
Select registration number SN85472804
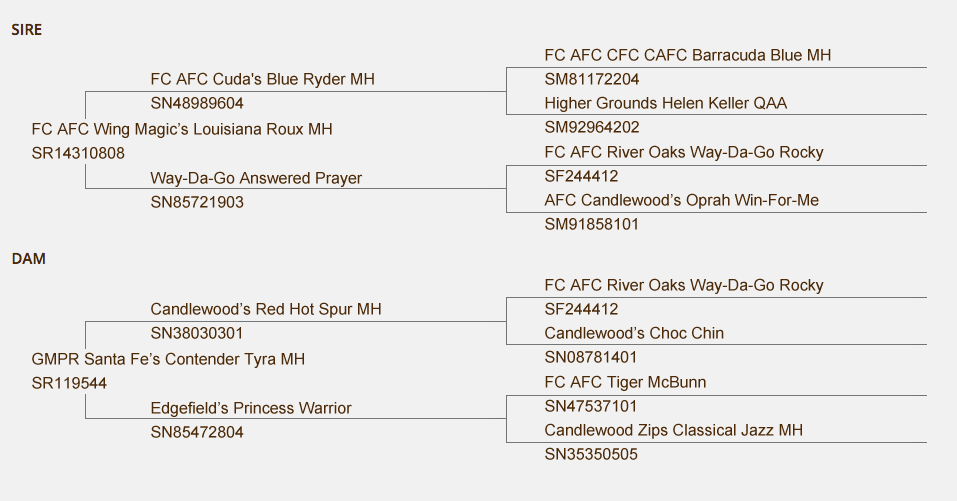pos(197,433)
